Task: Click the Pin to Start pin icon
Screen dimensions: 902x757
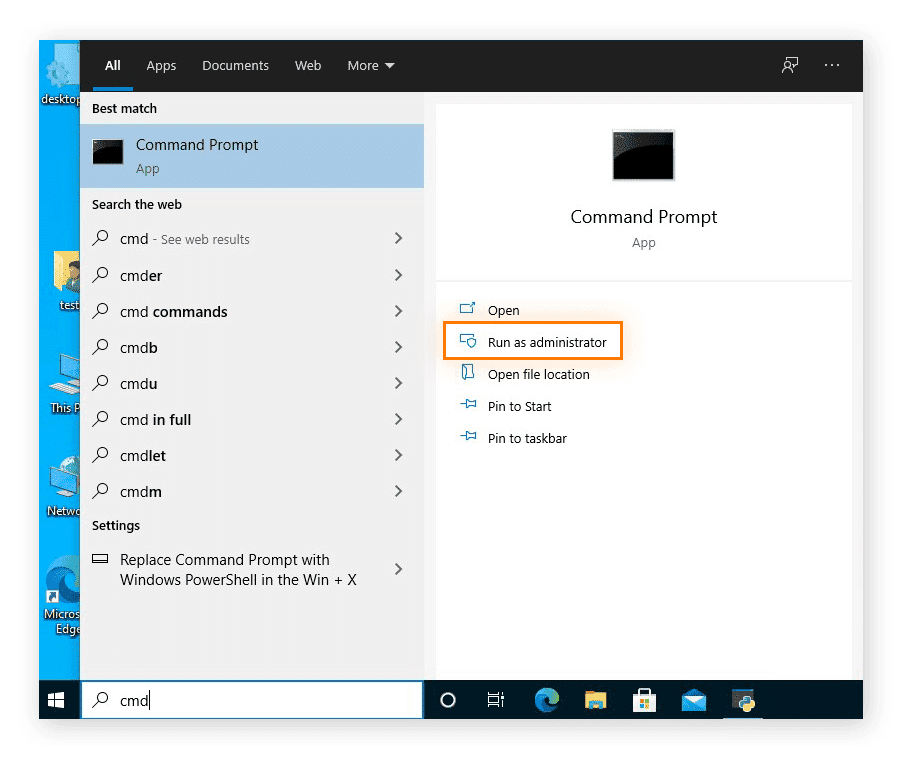Action: (x=468, y=404)
